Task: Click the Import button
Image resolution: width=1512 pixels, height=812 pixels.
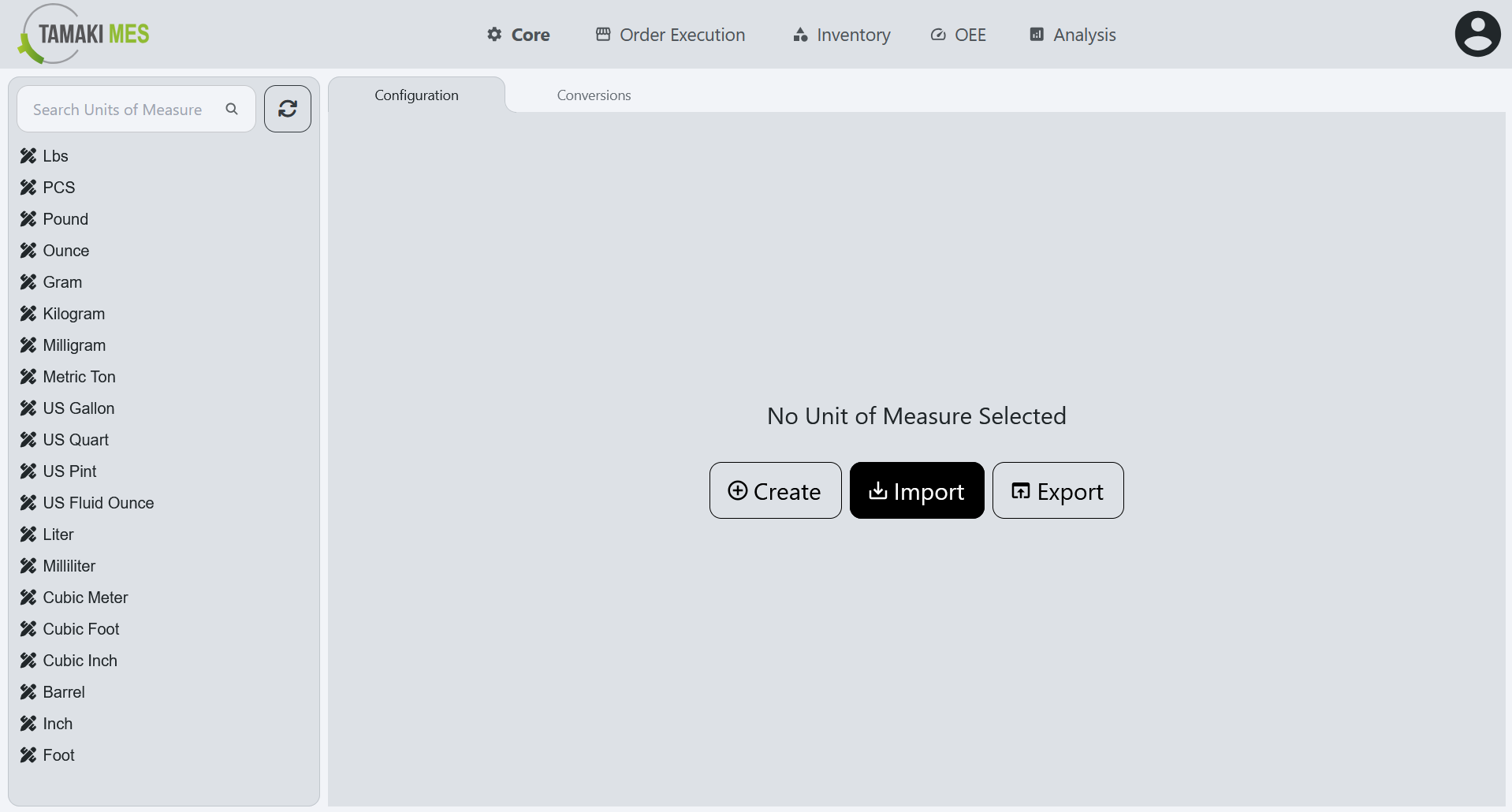Action: click(x=916, y=490)
